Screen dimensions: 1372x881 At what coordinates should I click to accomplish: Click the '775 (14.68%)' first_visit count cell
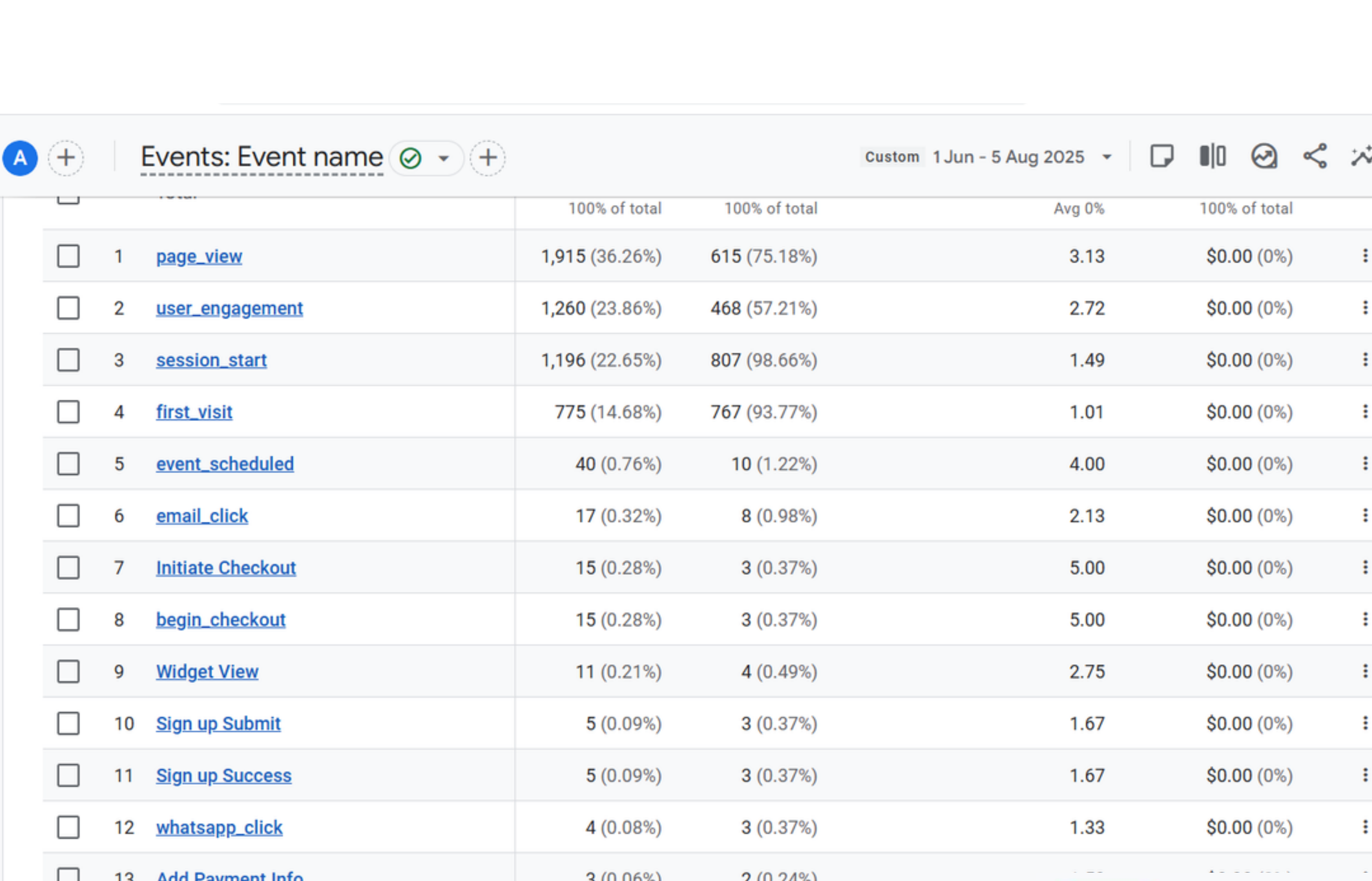608,412
